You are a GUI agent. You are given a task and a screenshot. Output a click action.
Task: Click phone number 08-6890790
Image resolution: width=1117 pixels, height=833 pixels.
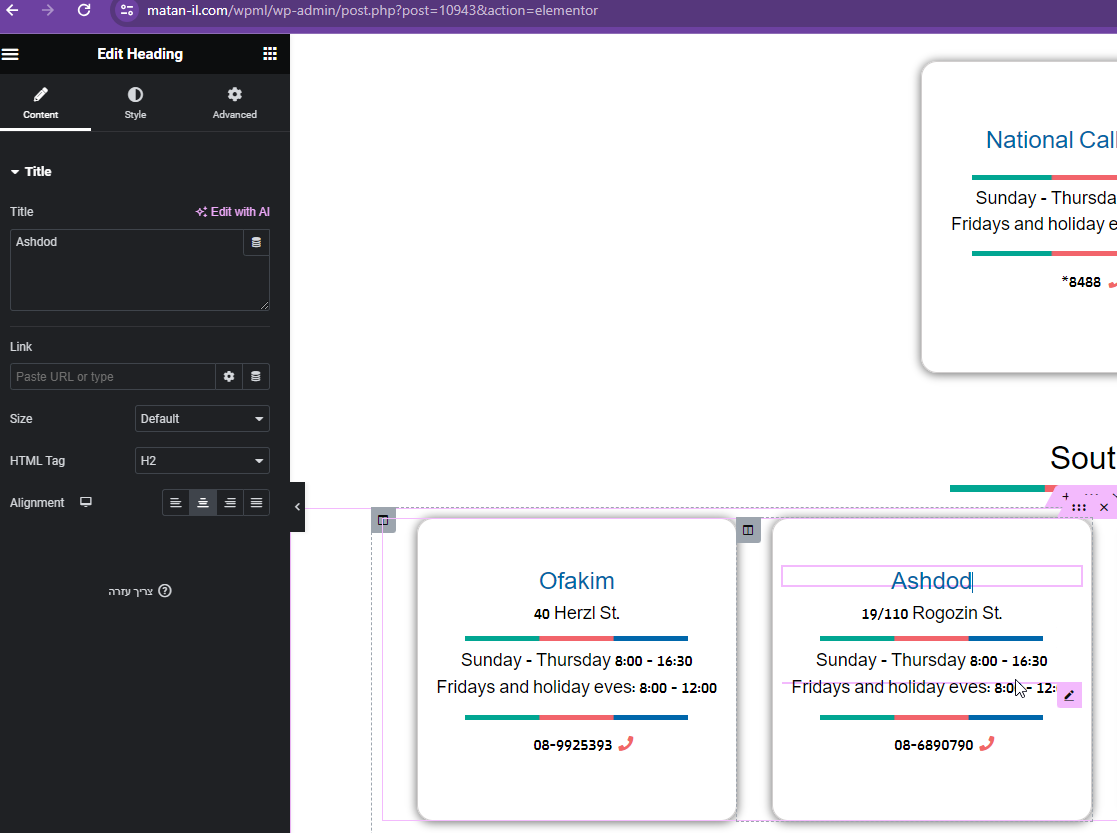[x=933, y=745]
